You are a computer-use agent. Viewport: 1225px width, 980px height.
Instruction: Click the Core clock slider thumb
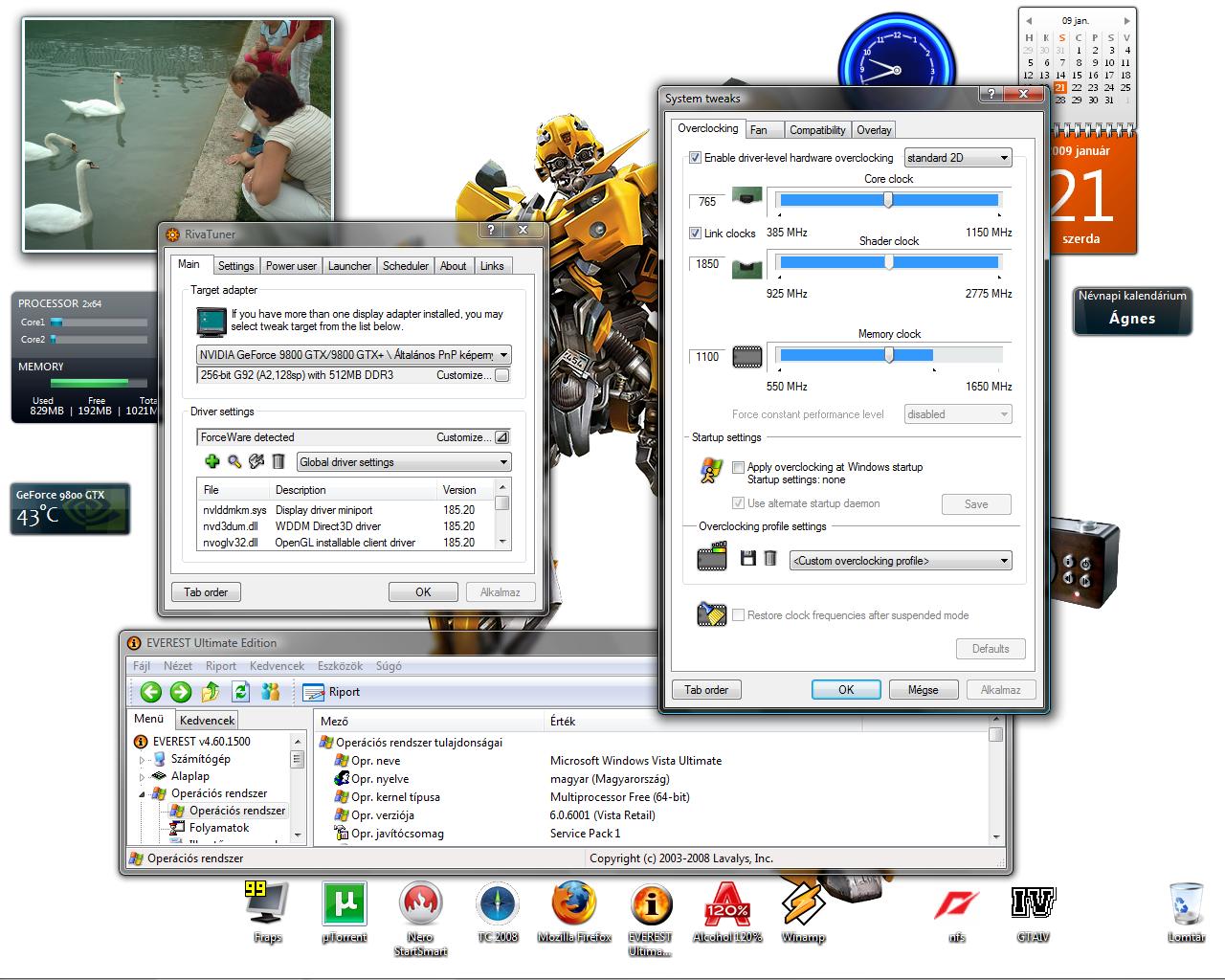click(x=888, y=200)
